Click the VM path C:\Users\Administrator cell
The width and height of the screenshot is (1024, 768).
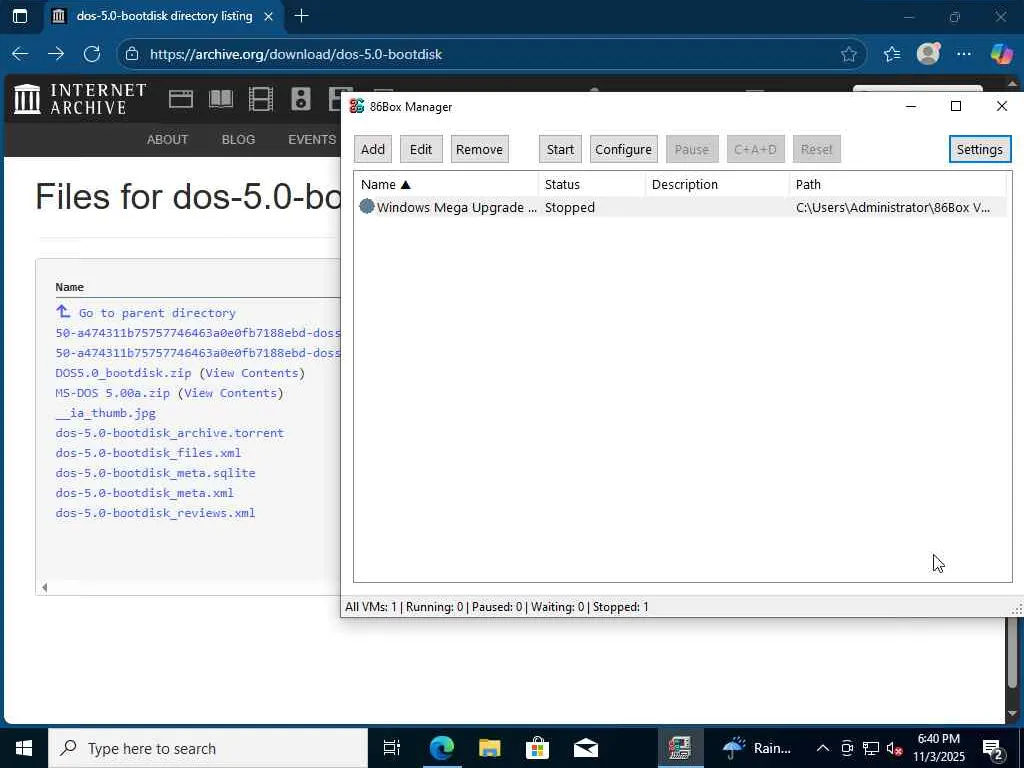tap(893, 207)
